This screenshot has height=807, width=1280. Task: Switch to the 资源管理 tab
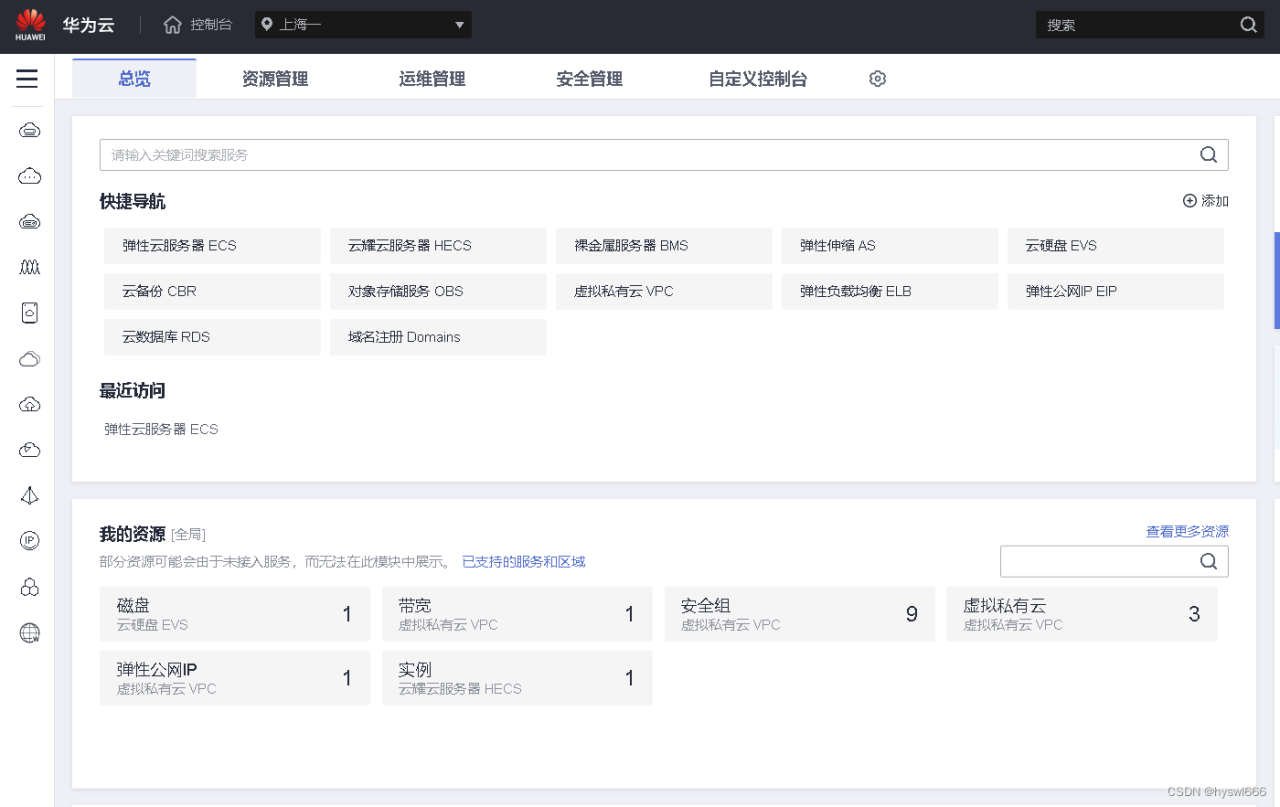click(274, 78)
